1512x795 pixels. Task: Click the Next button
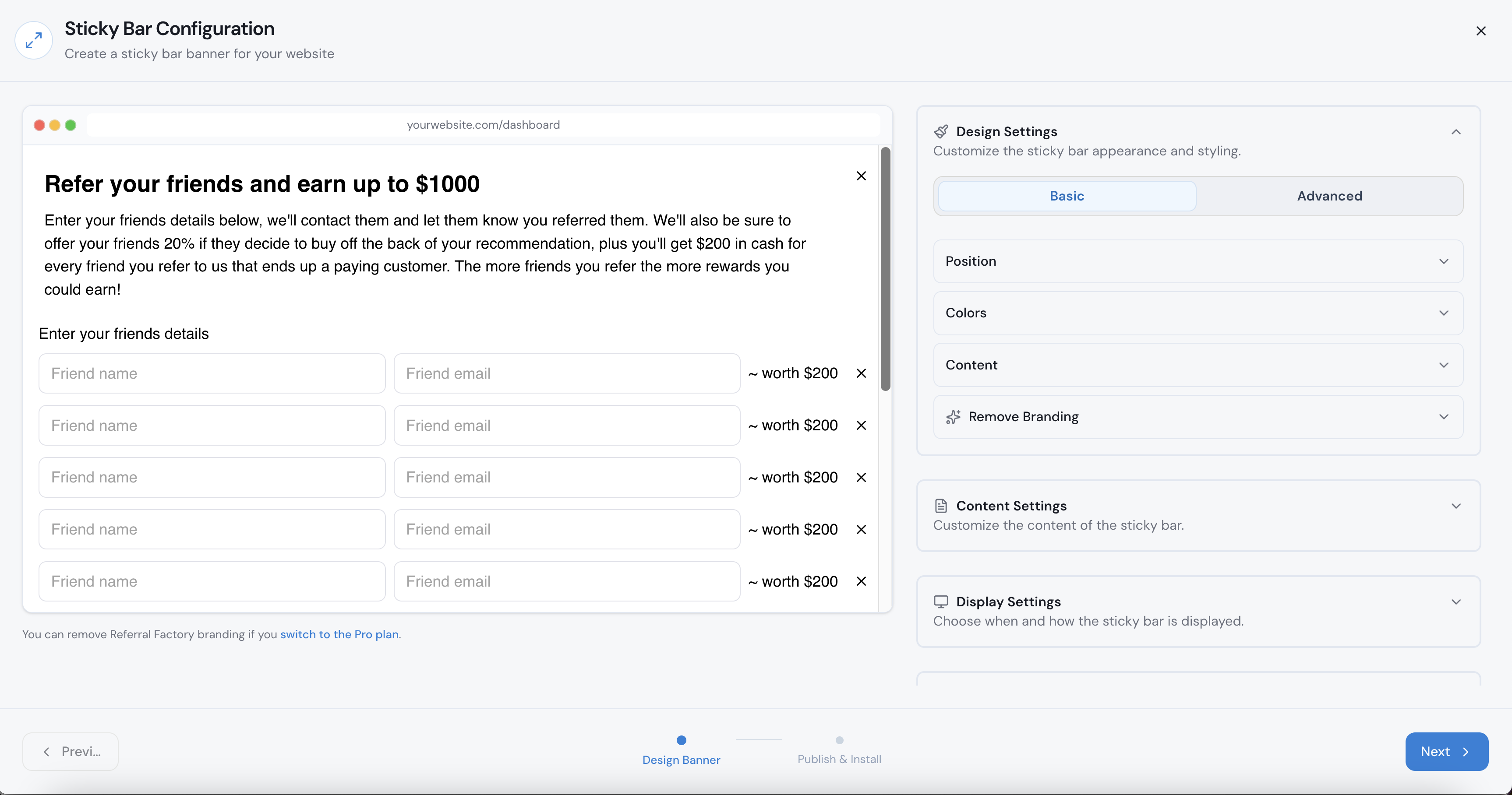1446,752
